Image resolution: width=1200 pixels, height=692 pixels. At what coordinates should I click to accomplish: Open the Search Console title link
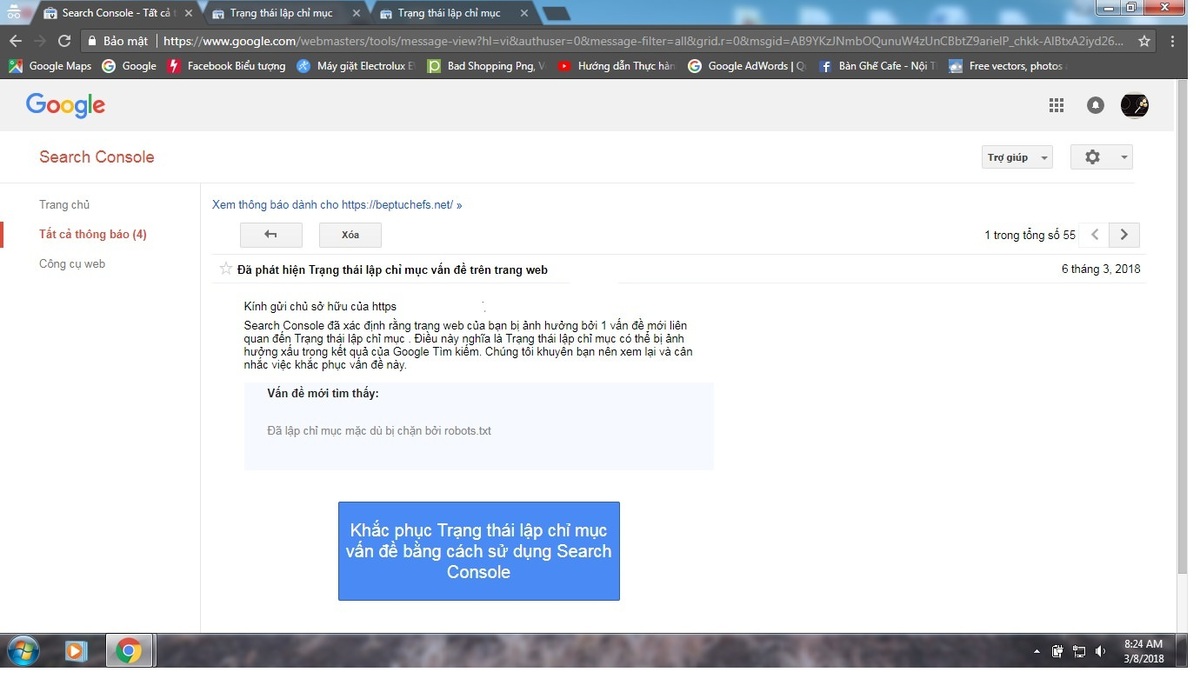pyautogui.click(x=96, y=157)
